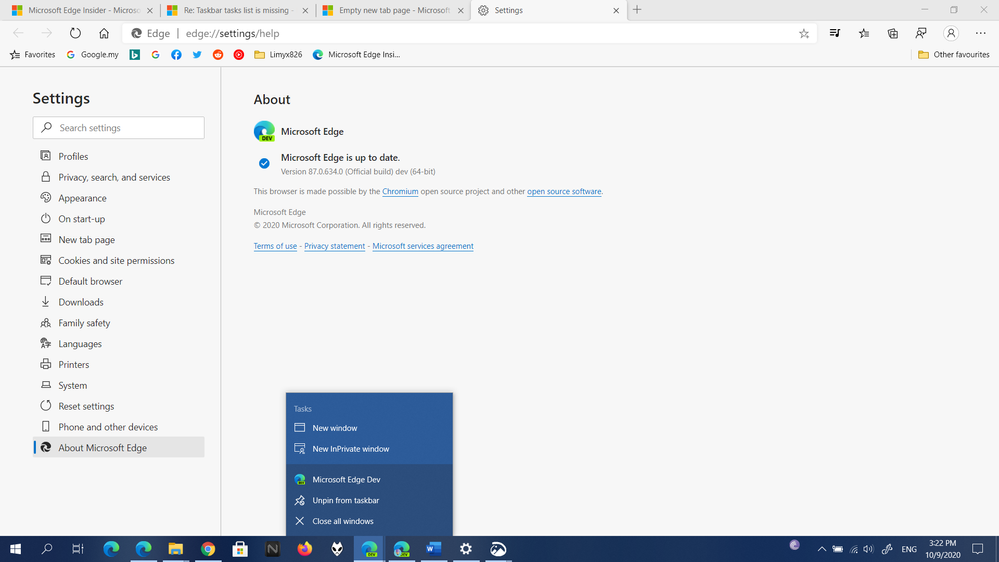
Task: Launch Firefox from taskbar
Action: click(305, 549)
